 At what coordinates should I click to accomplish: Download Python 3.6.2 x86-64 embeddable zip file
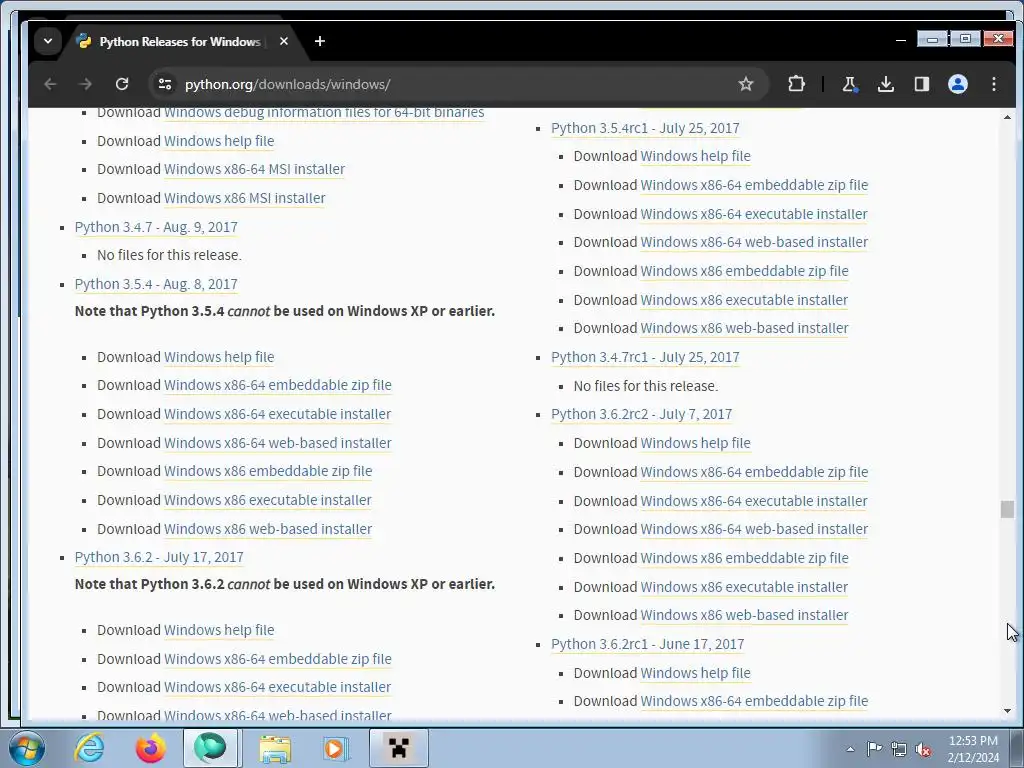coord(278,659)
